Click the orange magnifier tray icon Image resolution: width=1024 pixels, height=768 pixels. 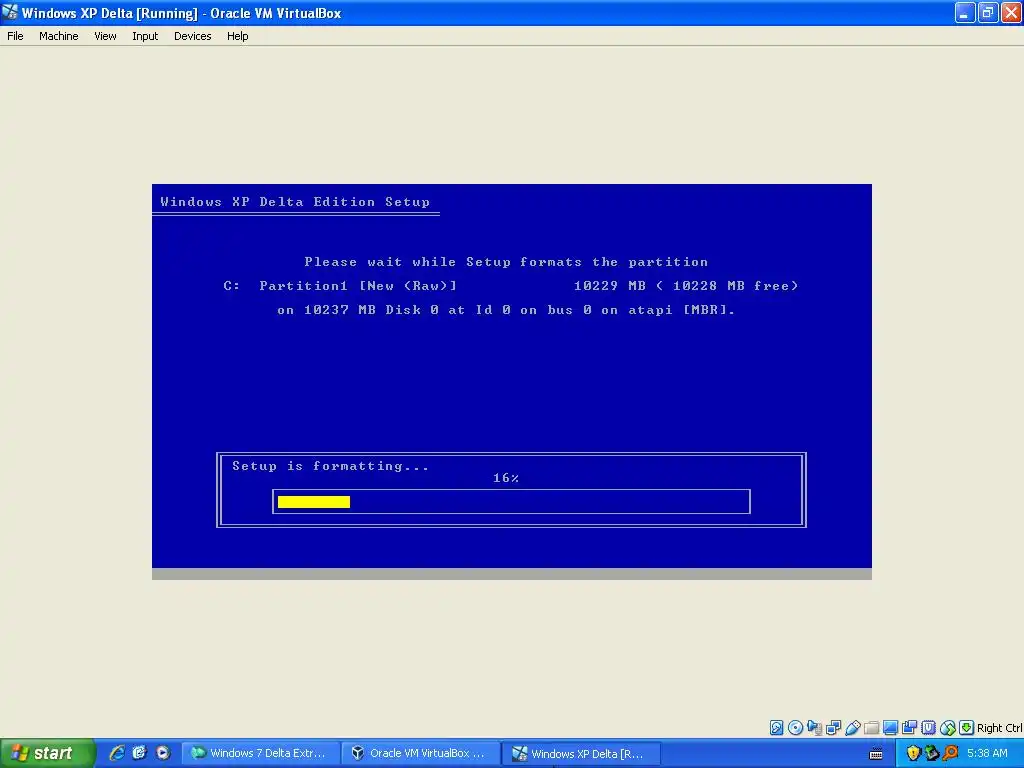951,753
